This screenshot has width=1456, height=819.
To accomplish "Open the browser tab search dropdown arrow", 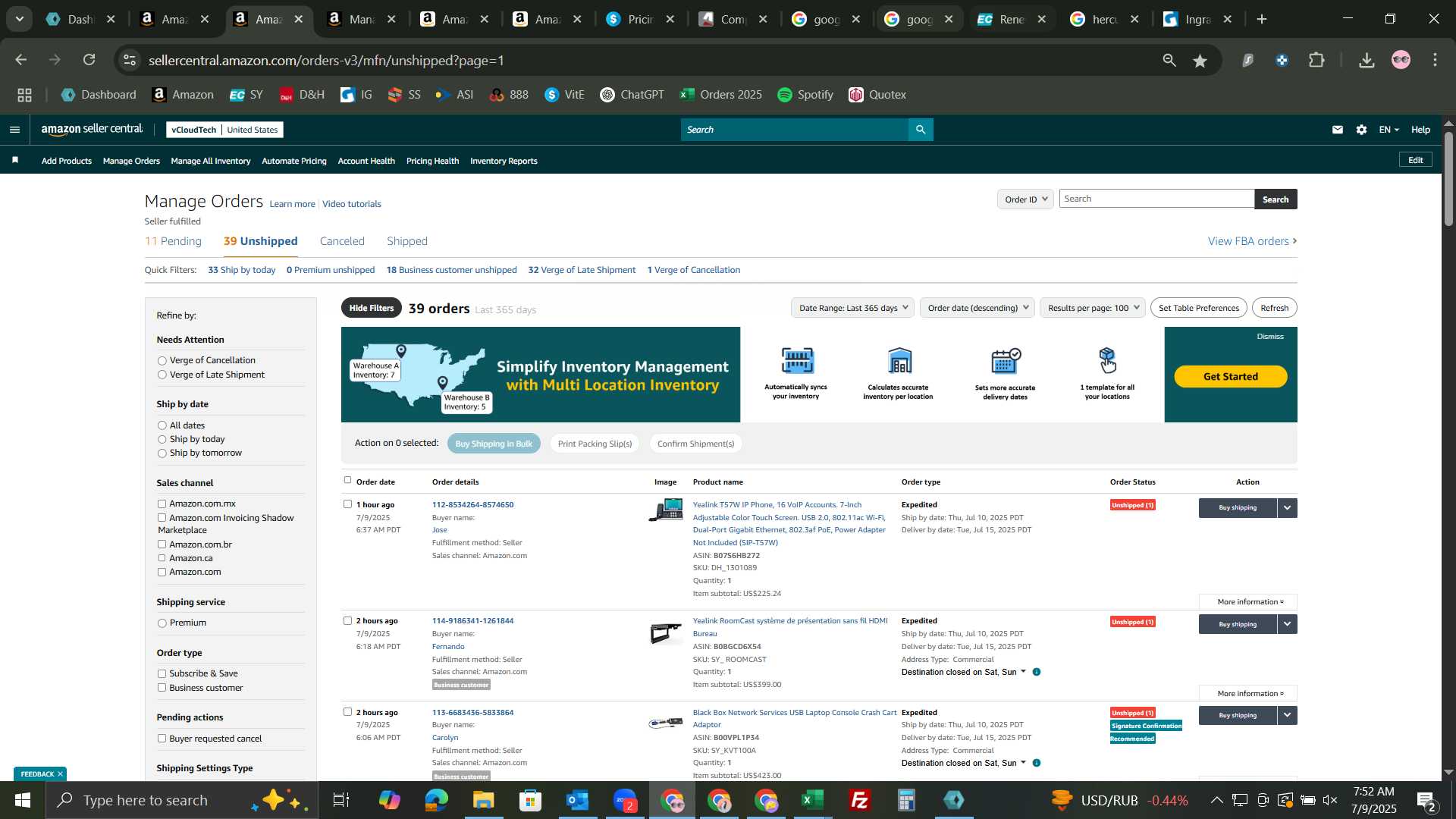I will [19, 20].
